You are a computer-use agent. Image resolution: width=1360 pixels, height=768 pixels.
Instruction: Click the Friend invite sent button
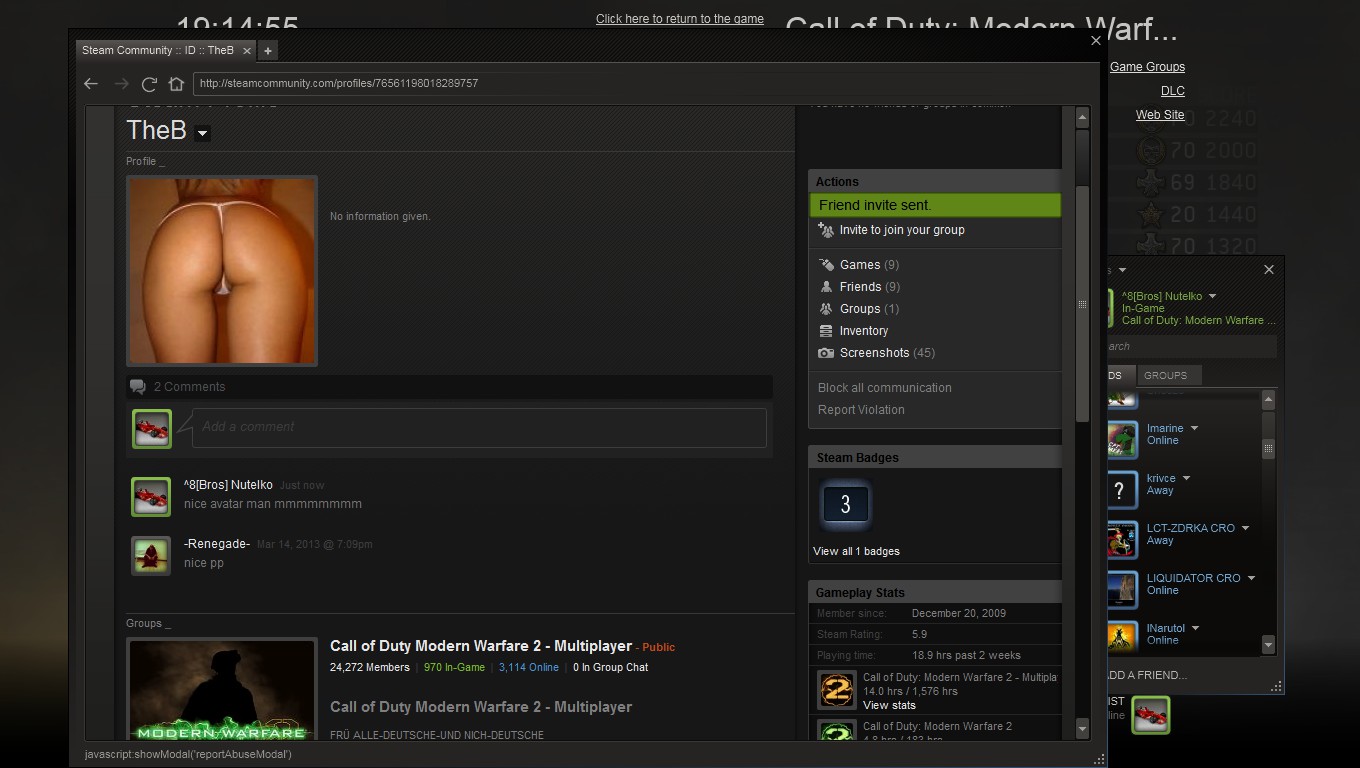click(x=935, y=205)
